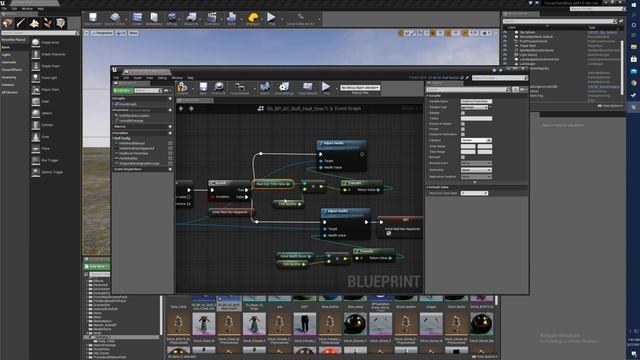Open Cinematics in main toolbar

pyautogui.click(x=212, y=19)
